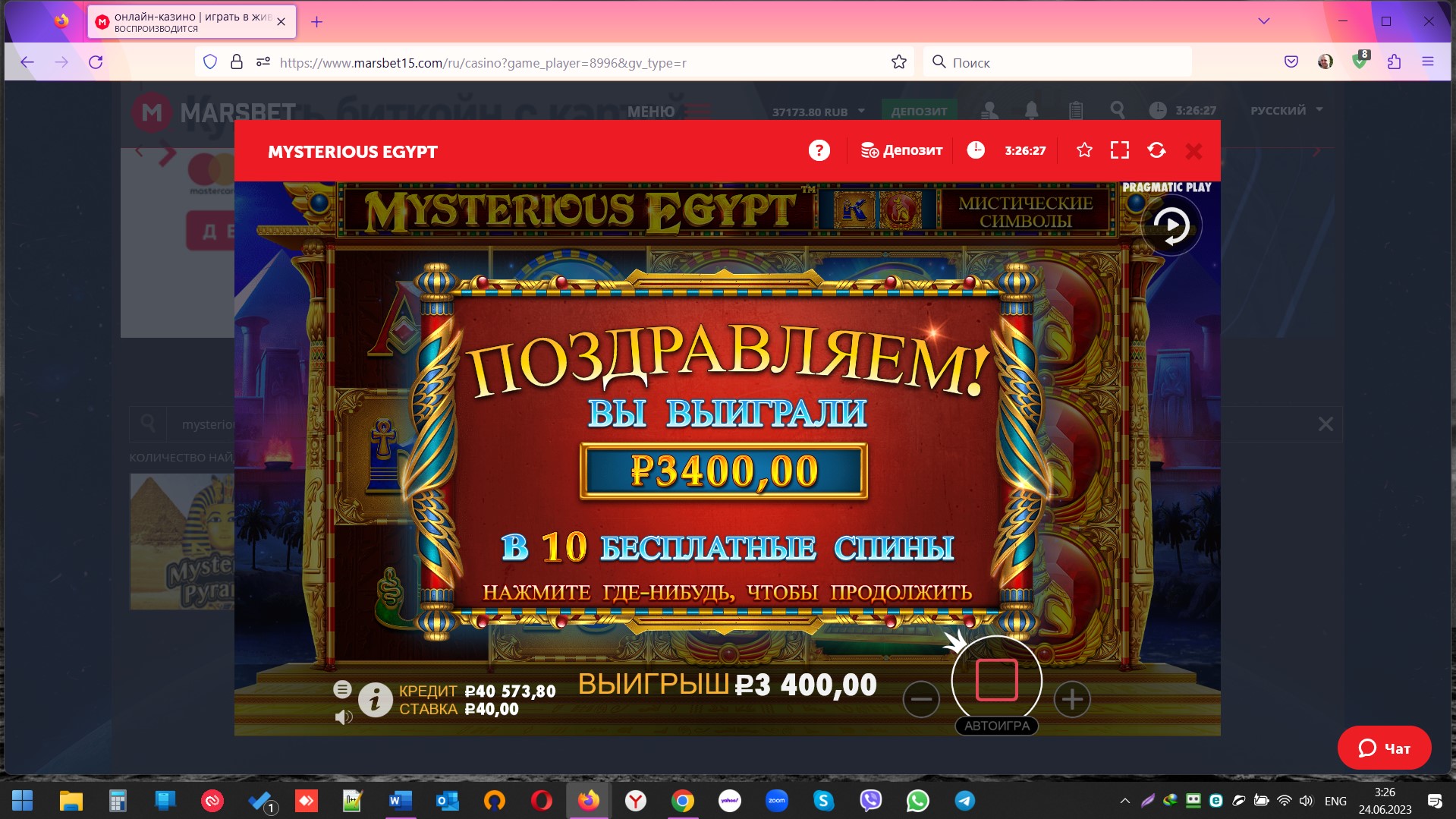The image size is (1456, 819).
Task: Close the онлайн-казино tab
Action: coord(281,22)
